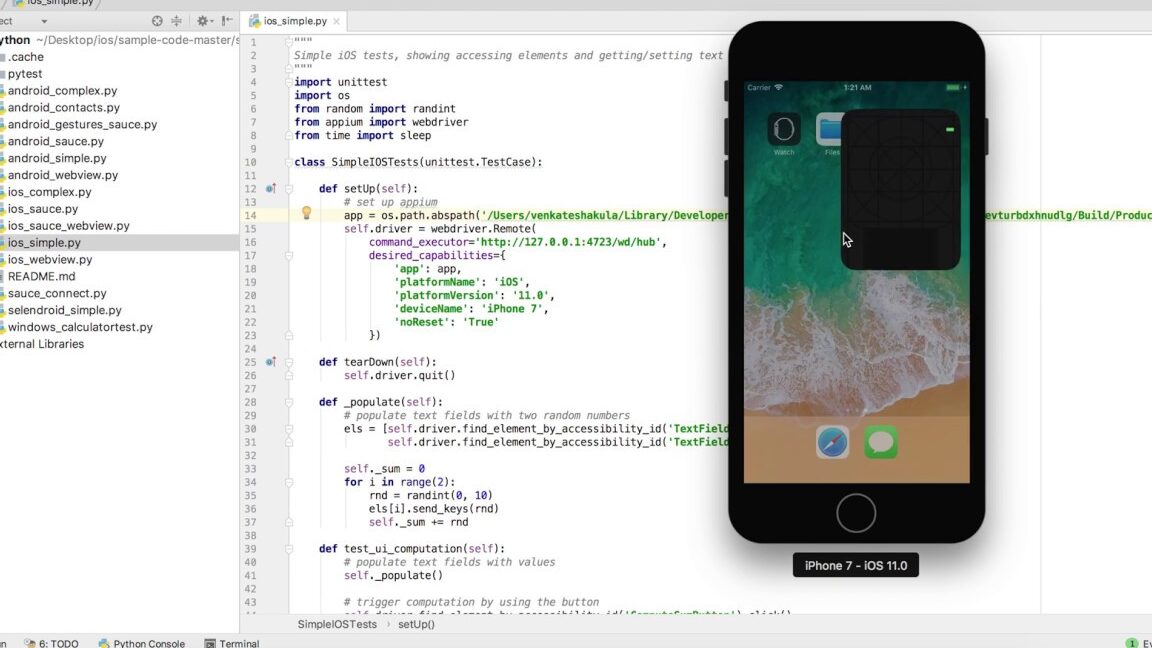Click the intention lightbulb on line 14
This screenshot has height=648, width=1152.
point(306,213)
